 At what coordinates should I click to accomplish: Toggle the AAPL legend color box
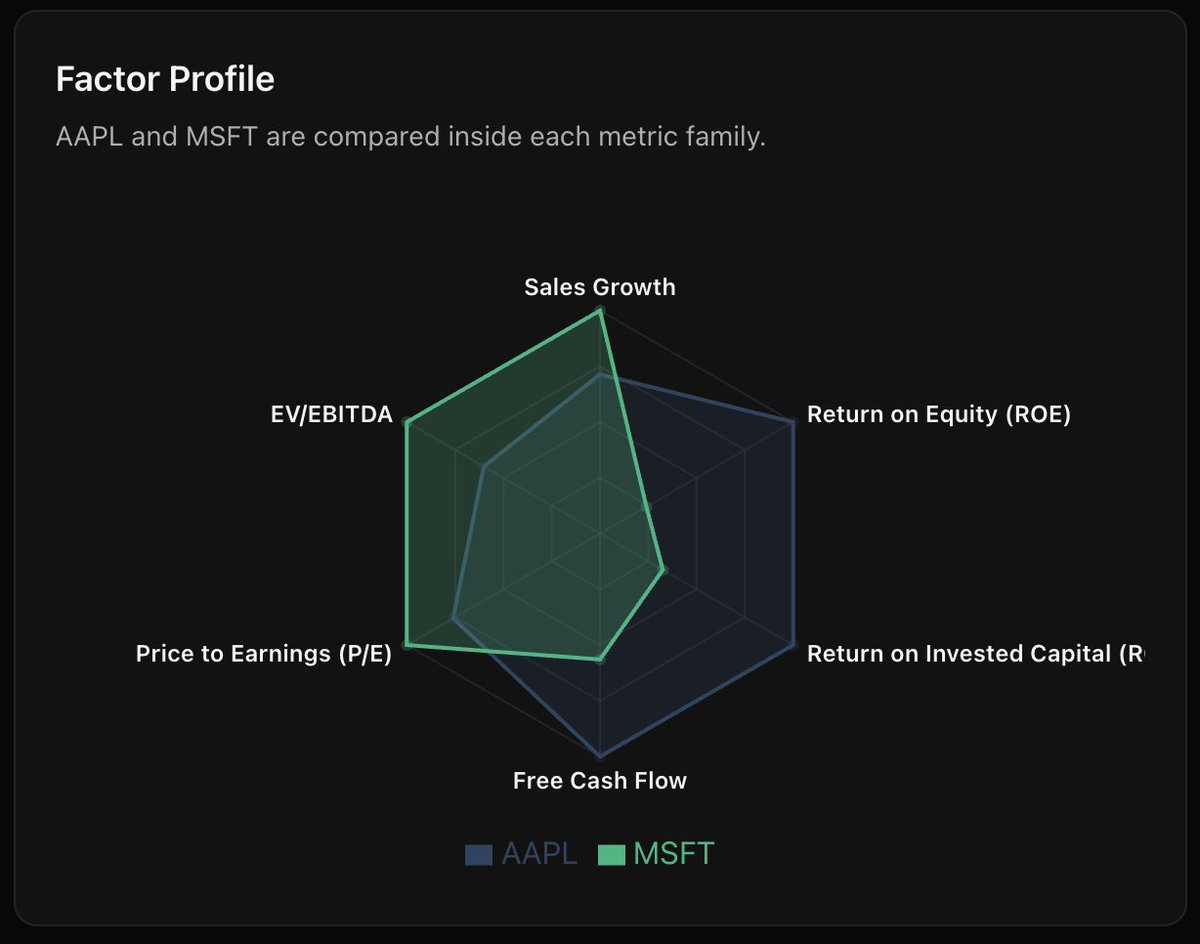click(479, 855)
